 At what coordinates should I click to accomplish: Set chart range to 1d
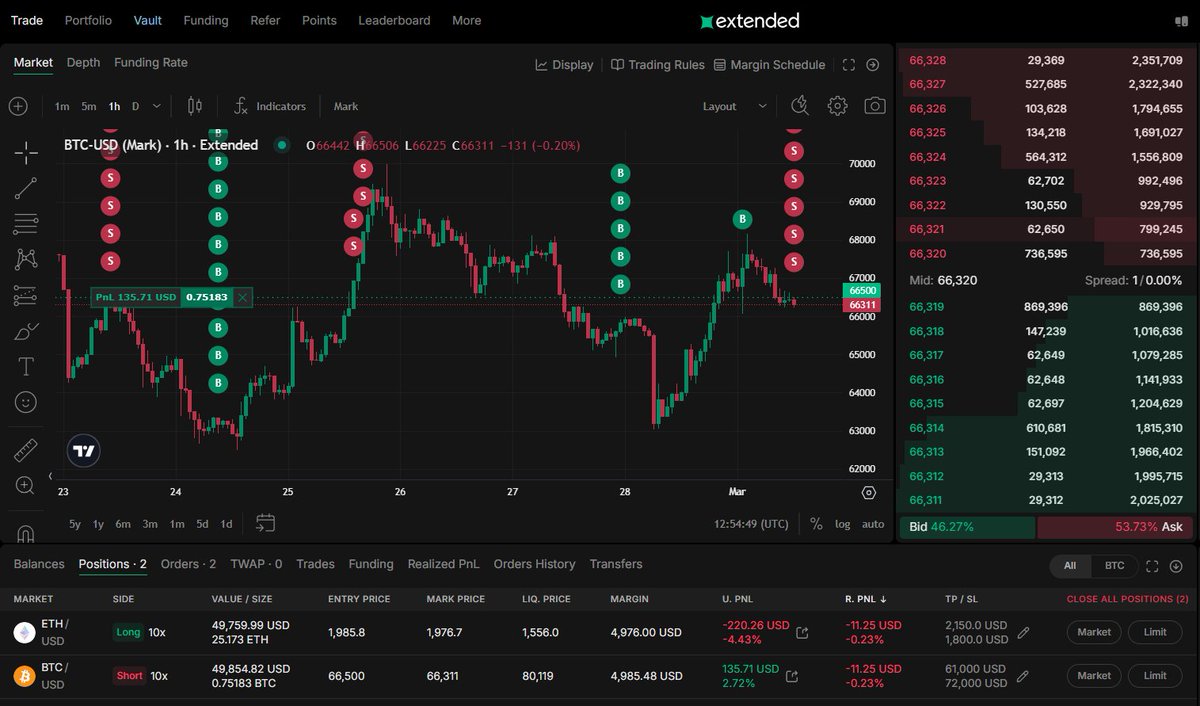[227, 524]
